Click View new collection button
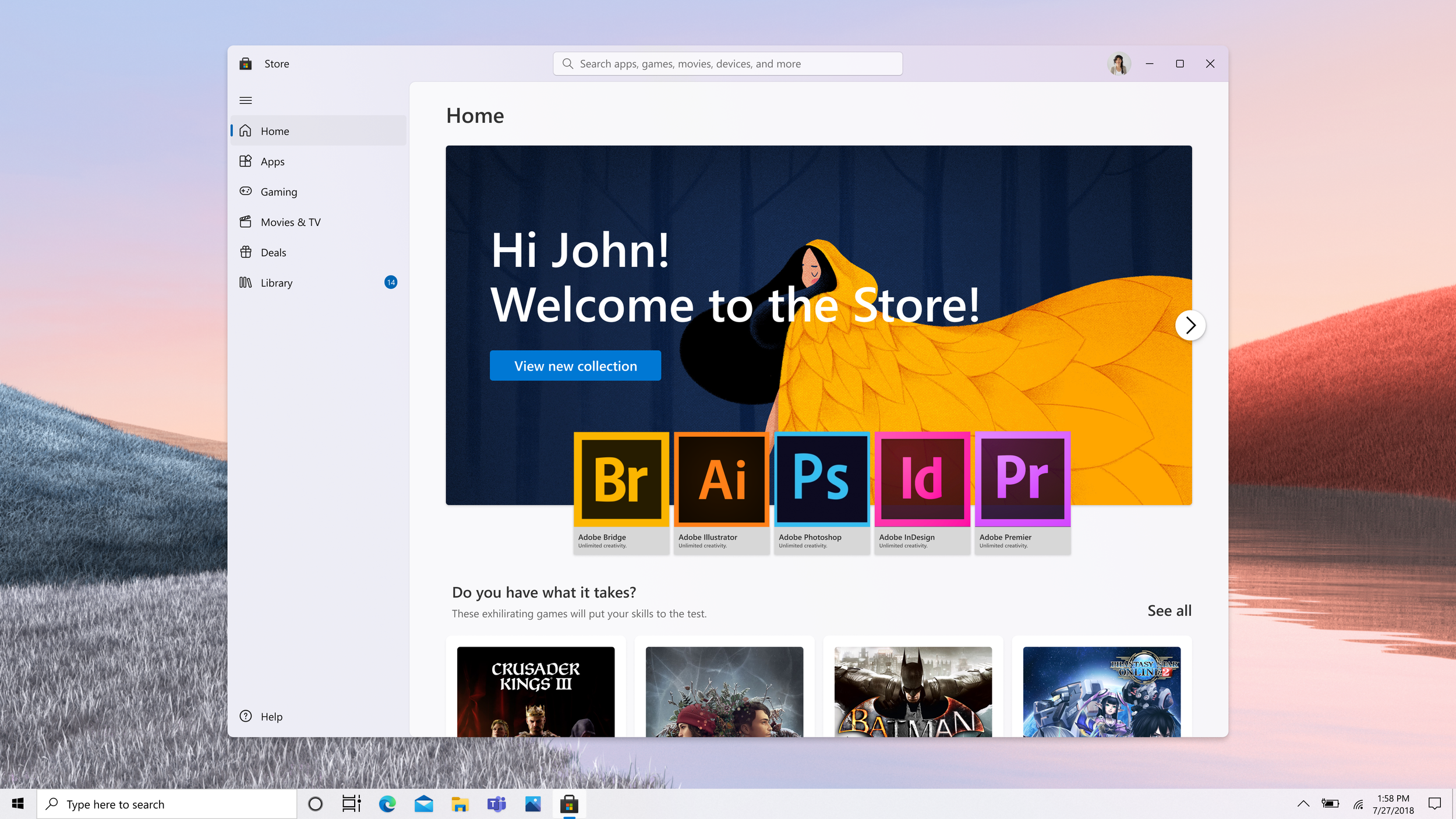Image resolution: width=1456 pixels, height=819 pixels. (x=575, y=366)
